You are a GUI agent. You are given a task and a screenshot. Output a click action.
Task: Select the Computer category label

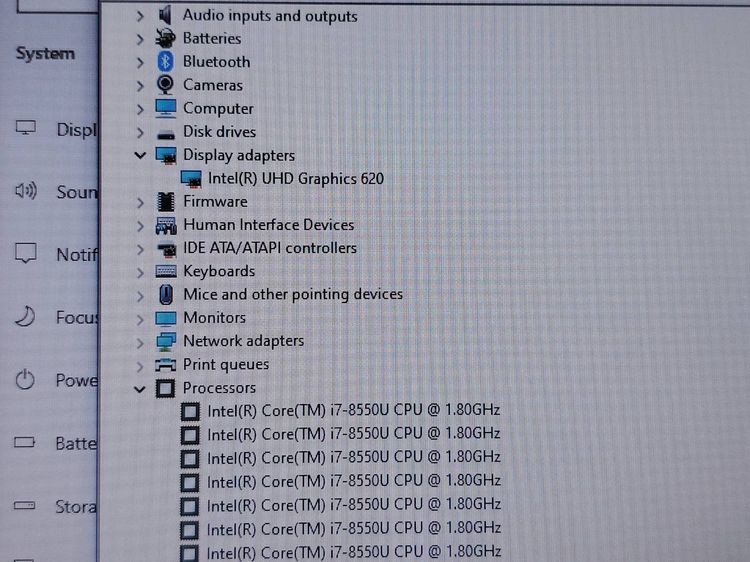pos(218,109)
